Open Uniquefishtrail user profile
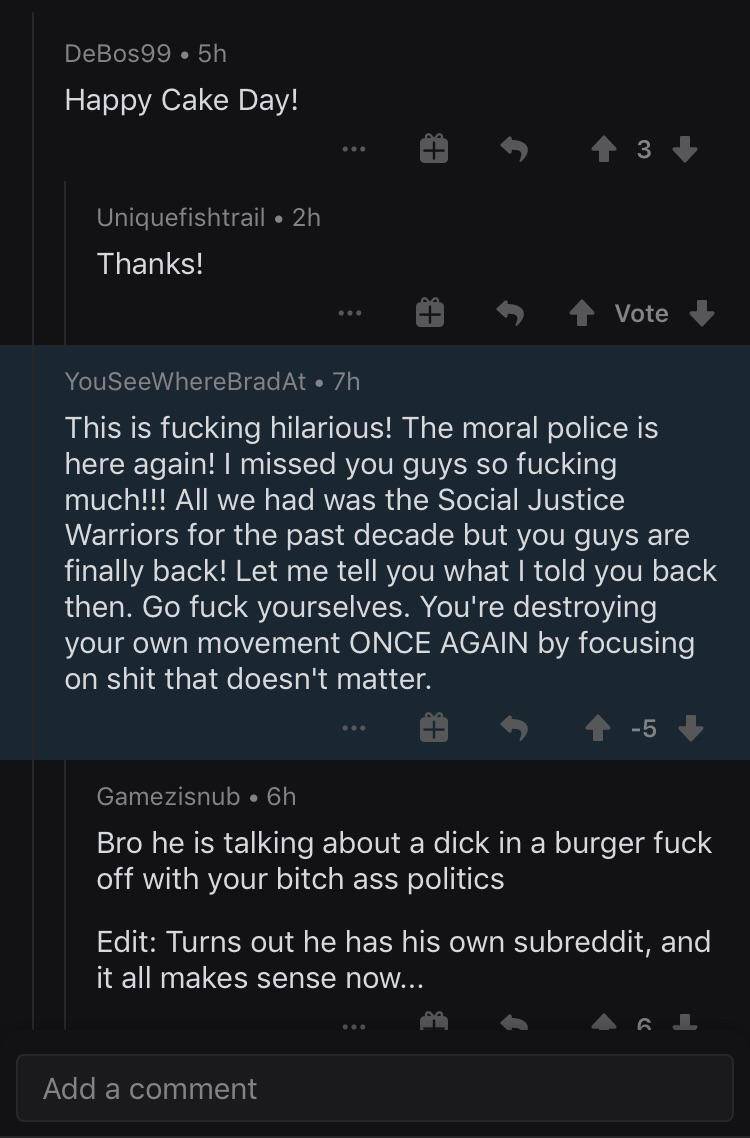Viewport: 750px width, 1138px height. click(181, 218)
